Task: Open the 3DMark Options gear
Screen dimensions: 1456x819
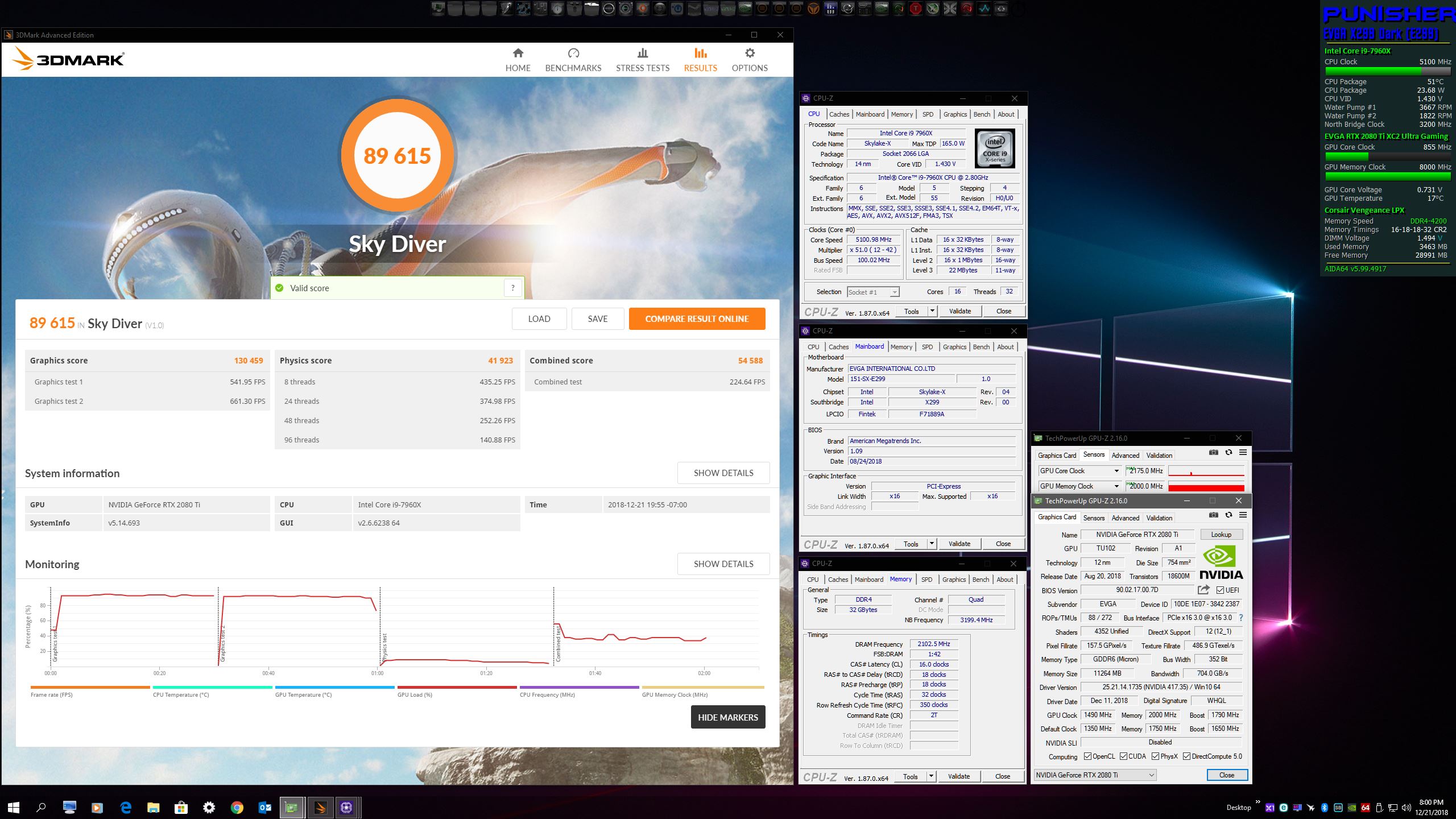Action: coord(750,53)
